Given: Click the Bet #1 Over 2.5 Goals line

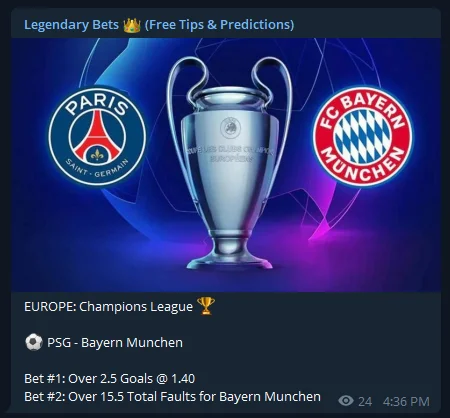Looking at the screenshot, I should point(110,379).
